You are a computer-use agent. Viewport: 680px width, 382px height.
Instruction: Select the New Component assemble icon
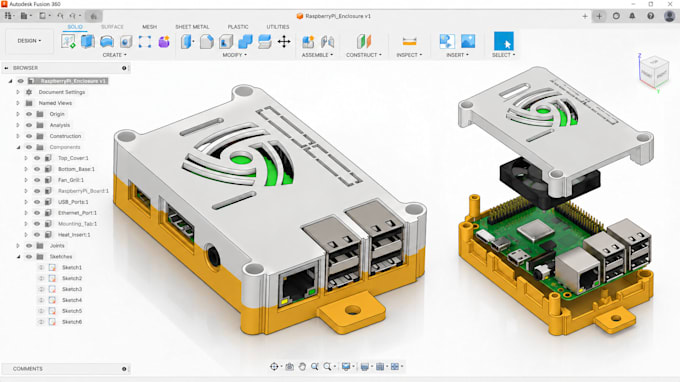pyautogui.click(x=308, y=42)
